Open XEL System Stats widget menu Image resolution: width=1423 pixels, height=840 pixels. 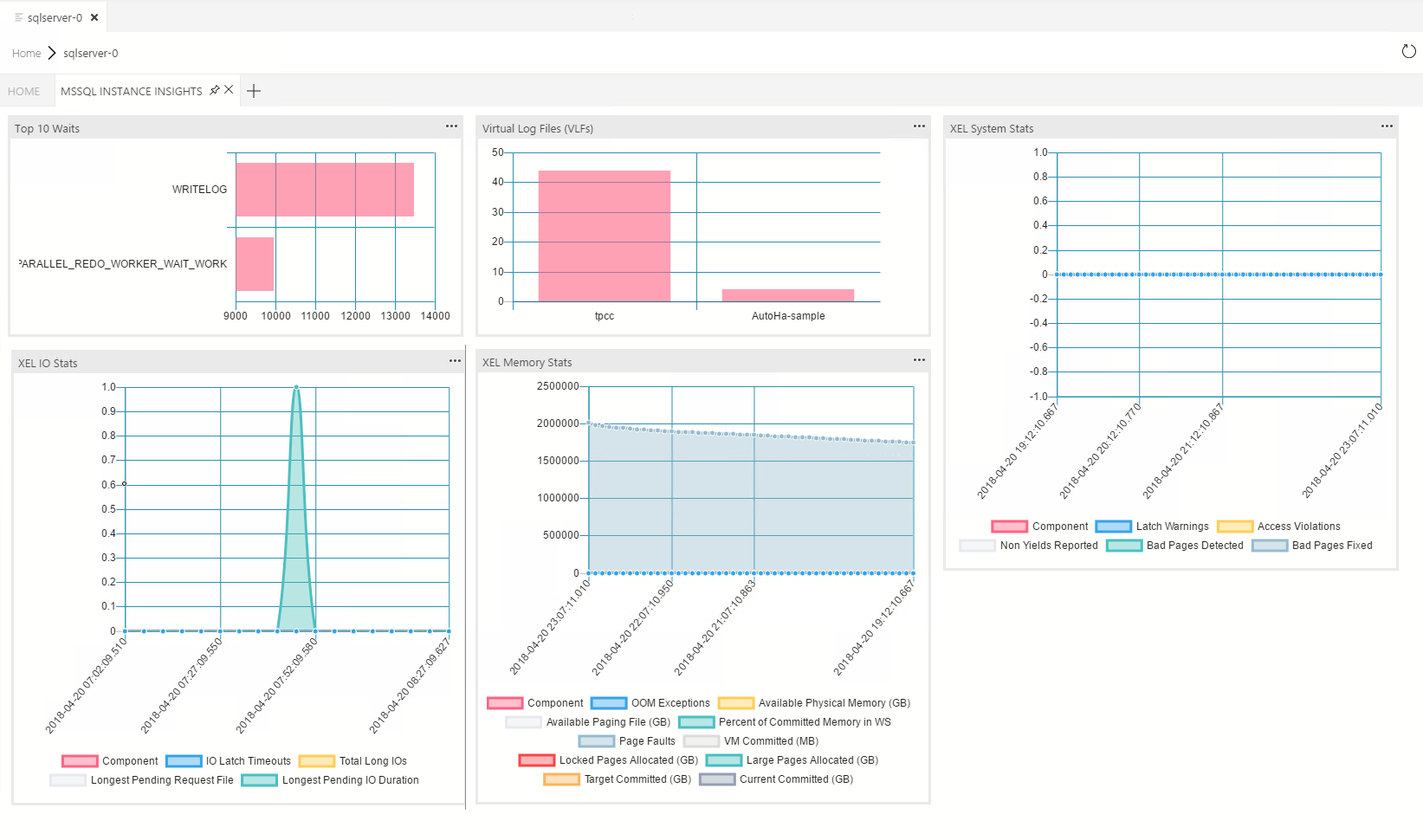coord(1387,126)
